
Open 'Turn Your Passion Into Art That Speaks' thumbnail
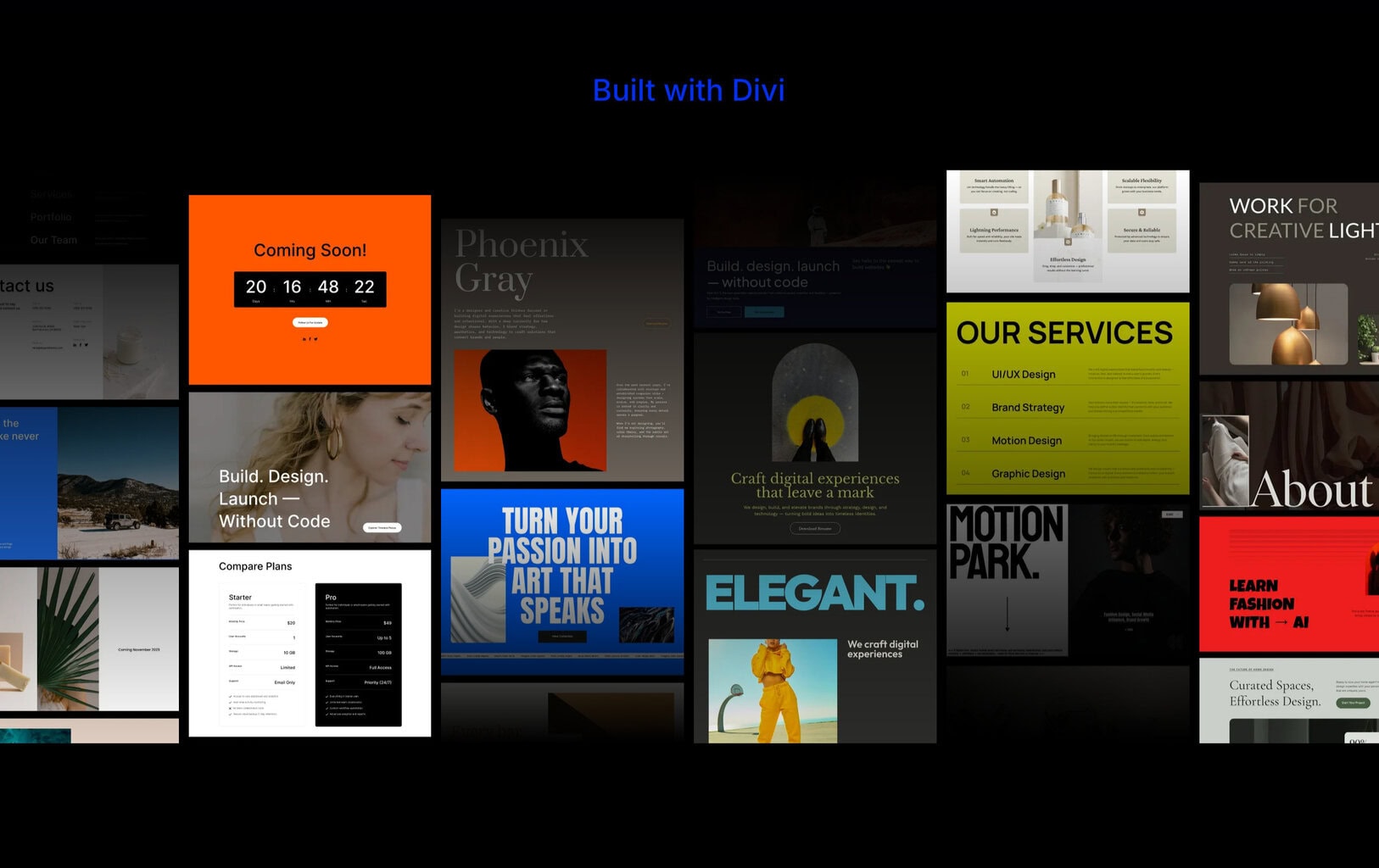(x=562, y=581)
